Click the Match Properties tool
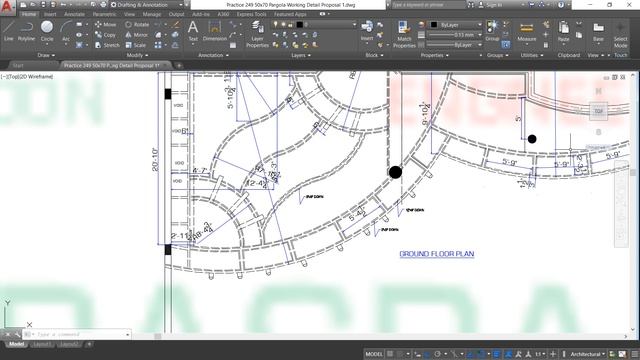 point(404,34)
